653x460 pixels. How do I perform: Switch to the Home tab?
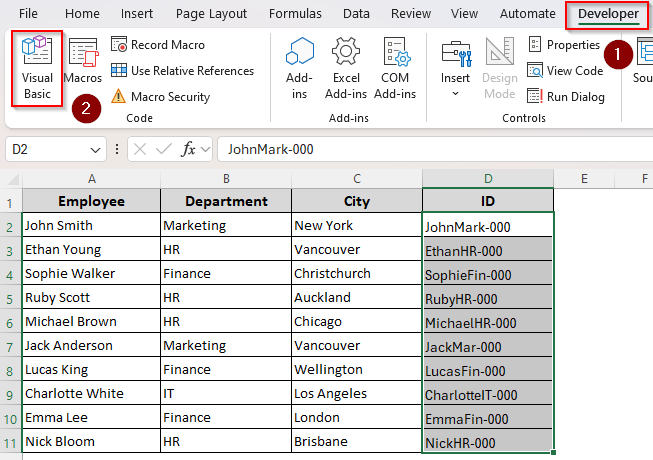pyautogui.click(x=82, y=14)
